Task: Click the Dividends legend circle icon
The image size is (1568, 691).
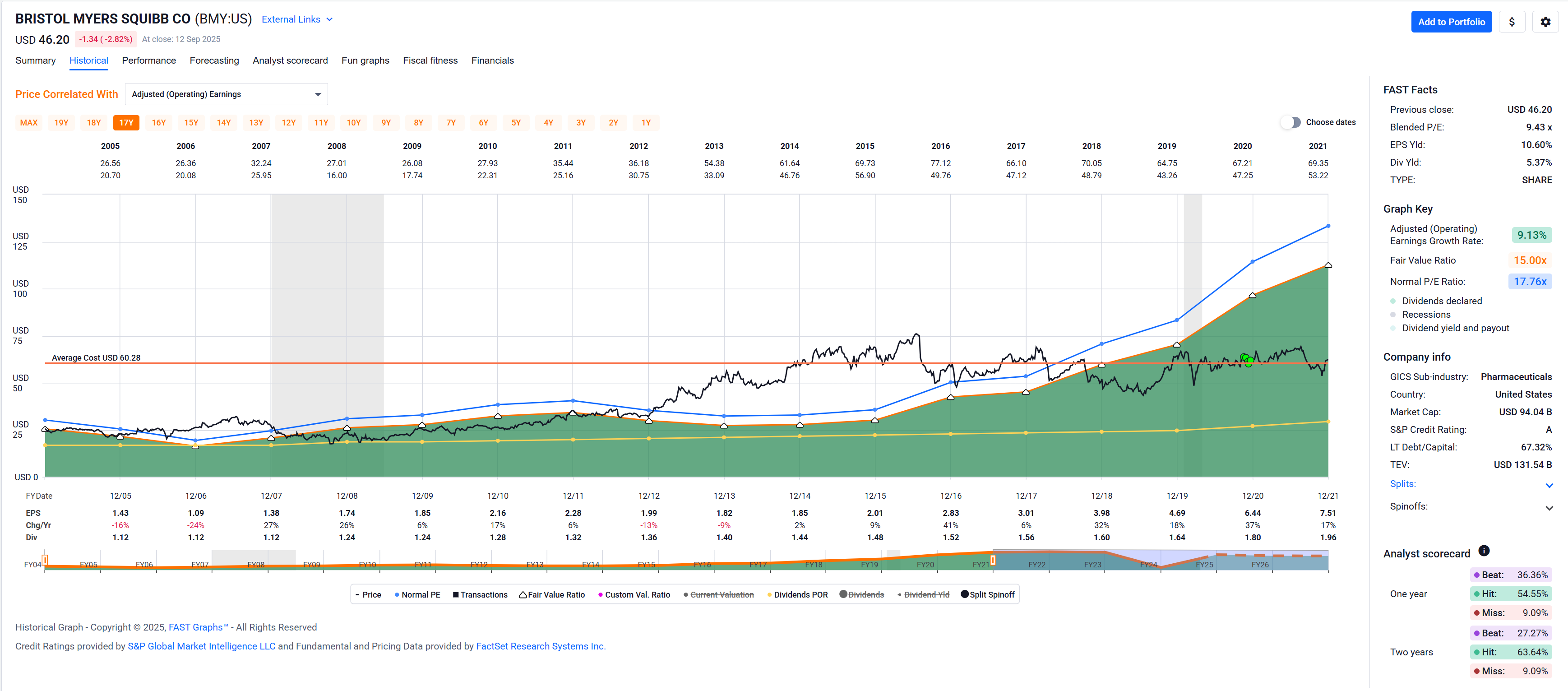Action: pos(843,594)
